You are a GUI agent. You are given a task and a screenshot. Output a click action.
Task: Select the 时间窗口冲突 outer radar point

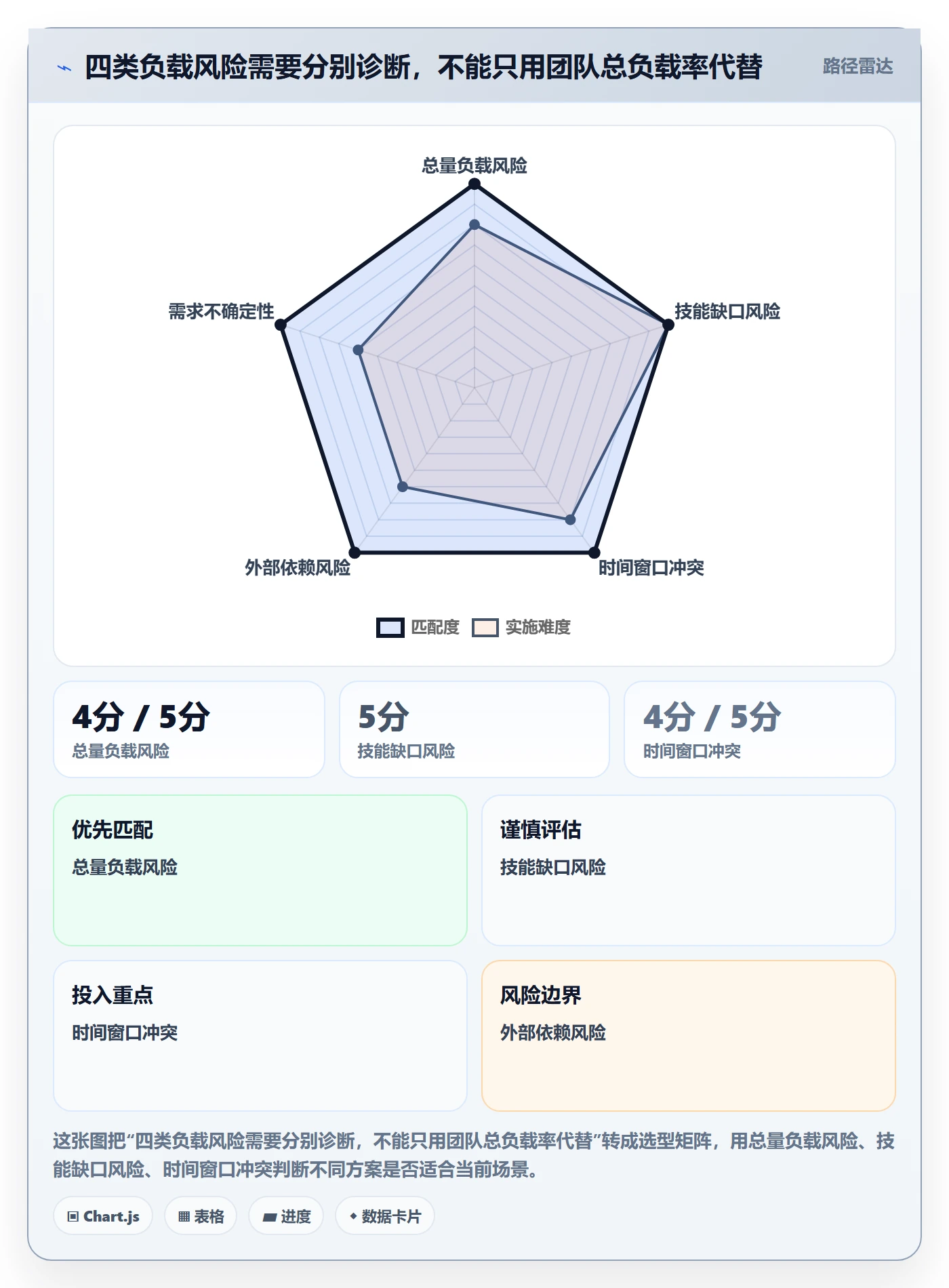(594, 552)
